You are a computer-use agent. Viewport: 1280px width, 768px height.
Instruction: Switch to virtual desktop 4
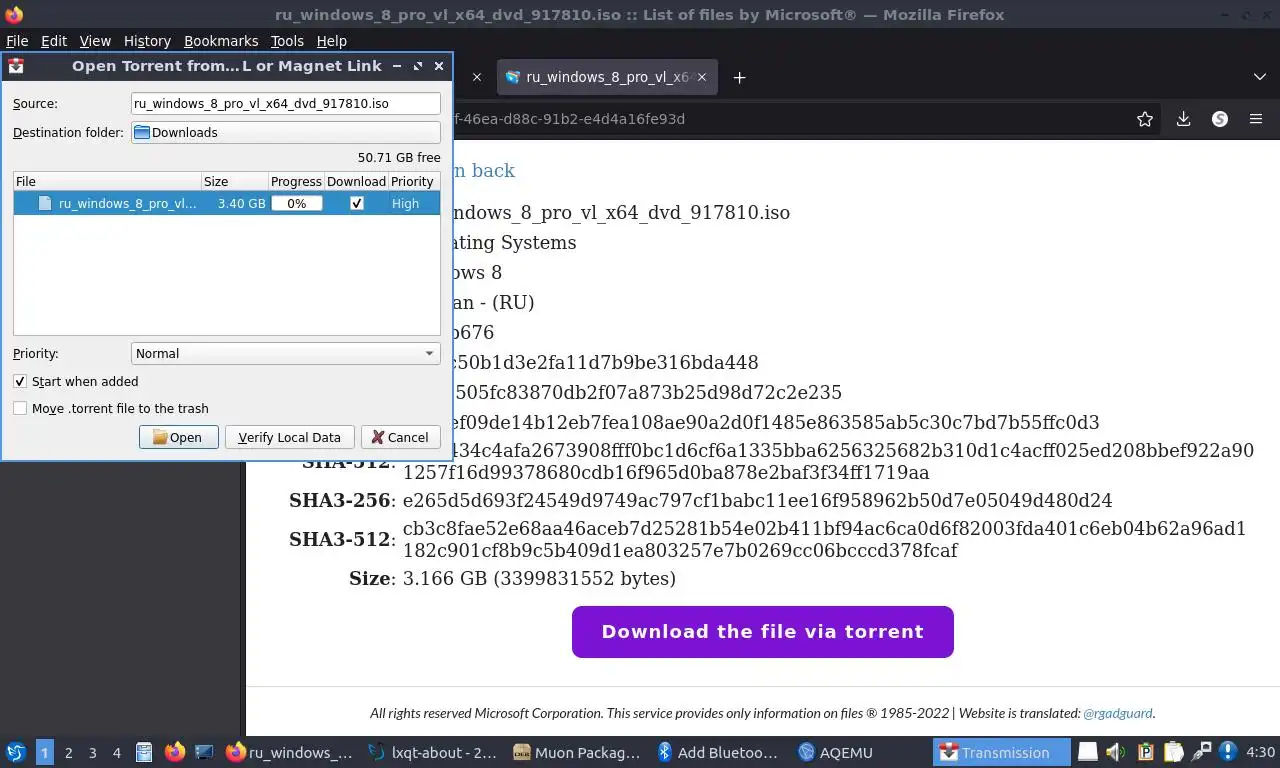pos(116,752)
